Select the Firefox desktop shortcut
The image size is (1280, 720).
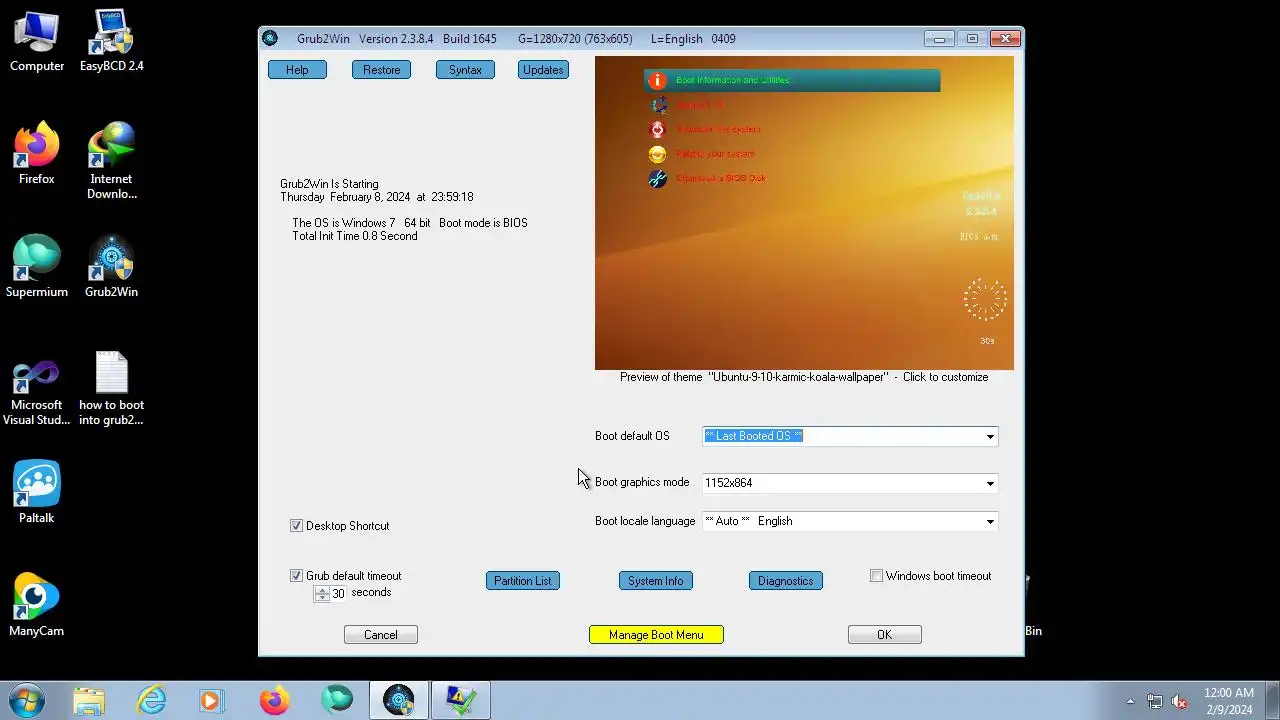[x=37, y=155]
